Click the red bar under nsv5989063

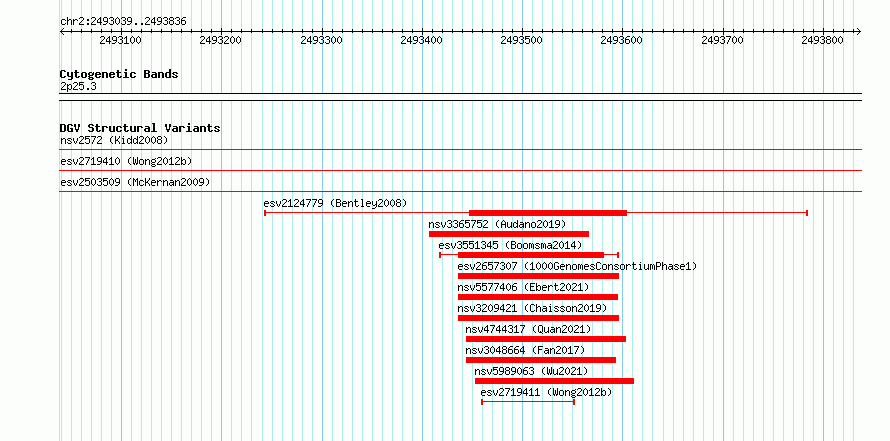(555, 381)
